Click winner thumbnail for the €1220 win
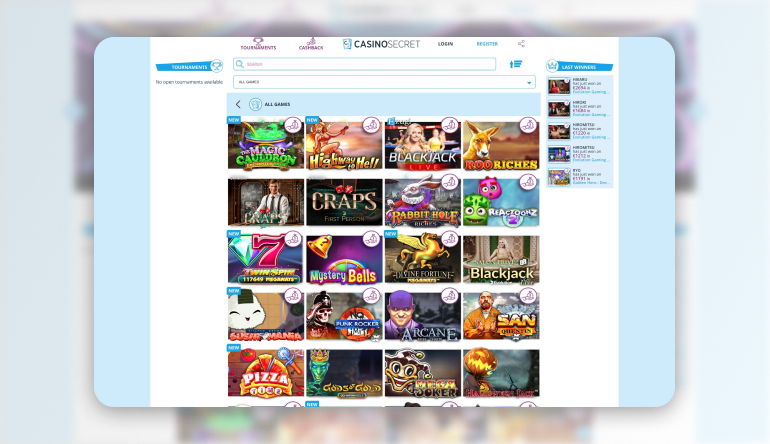Image resolution: width=770 pixels, height=444 pixels. point(559,132)
